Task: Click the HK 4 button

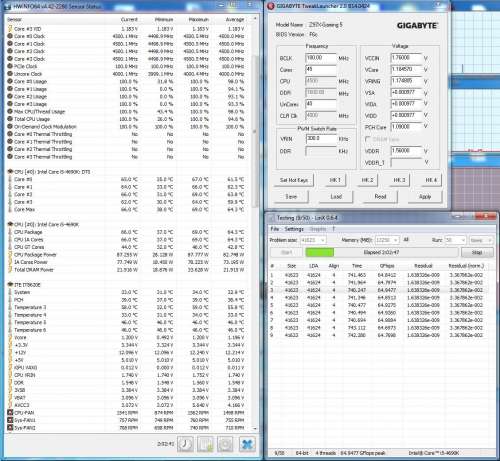Action: tap(431, 180)
